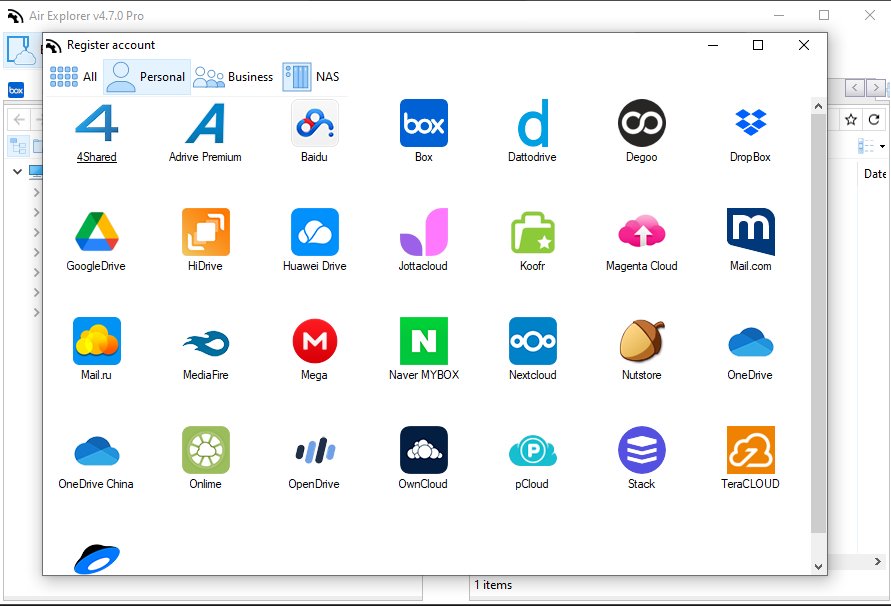Click the Date column header
This screenshot has width=891, height=606.
pos(874,174)
